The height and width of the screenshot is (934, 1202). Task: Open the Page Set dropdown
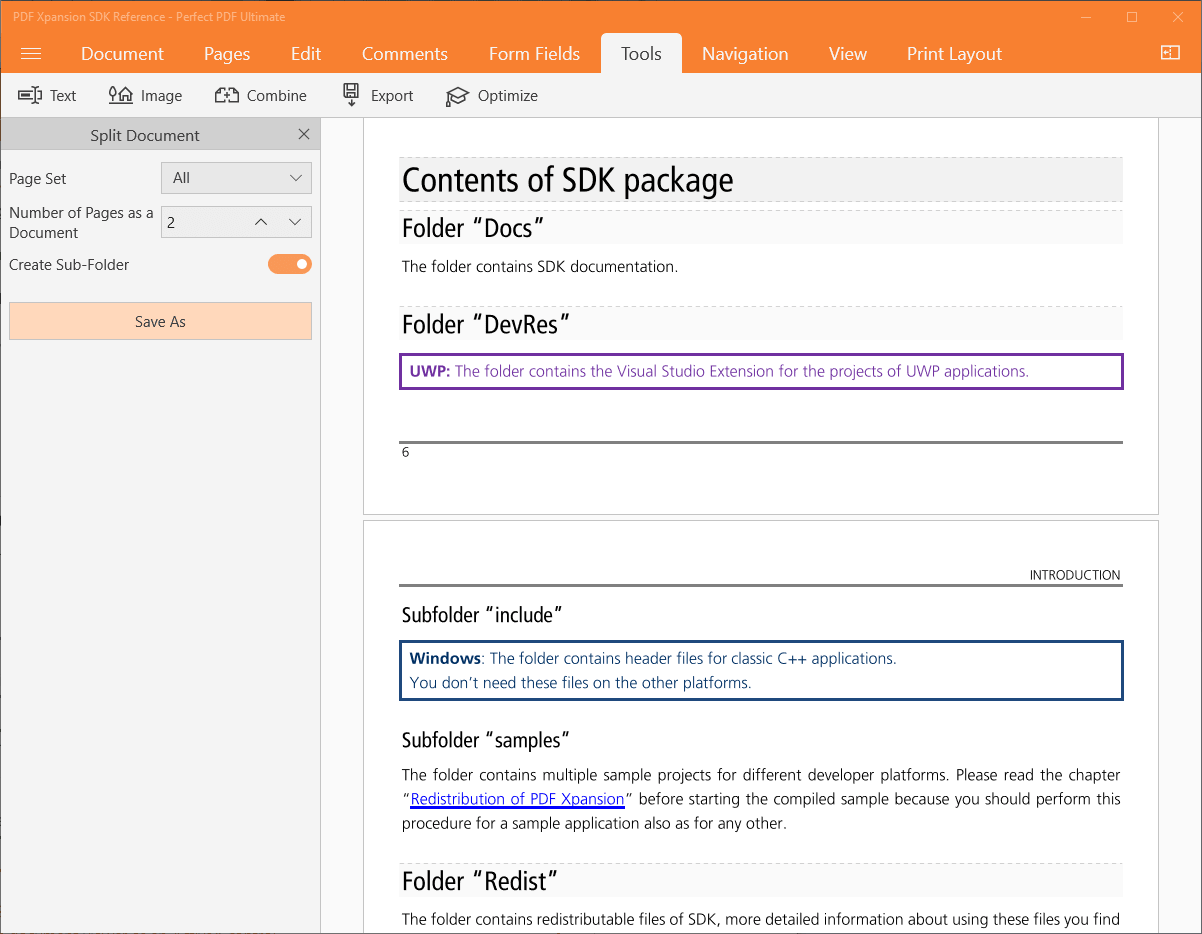tap(236, 177)
